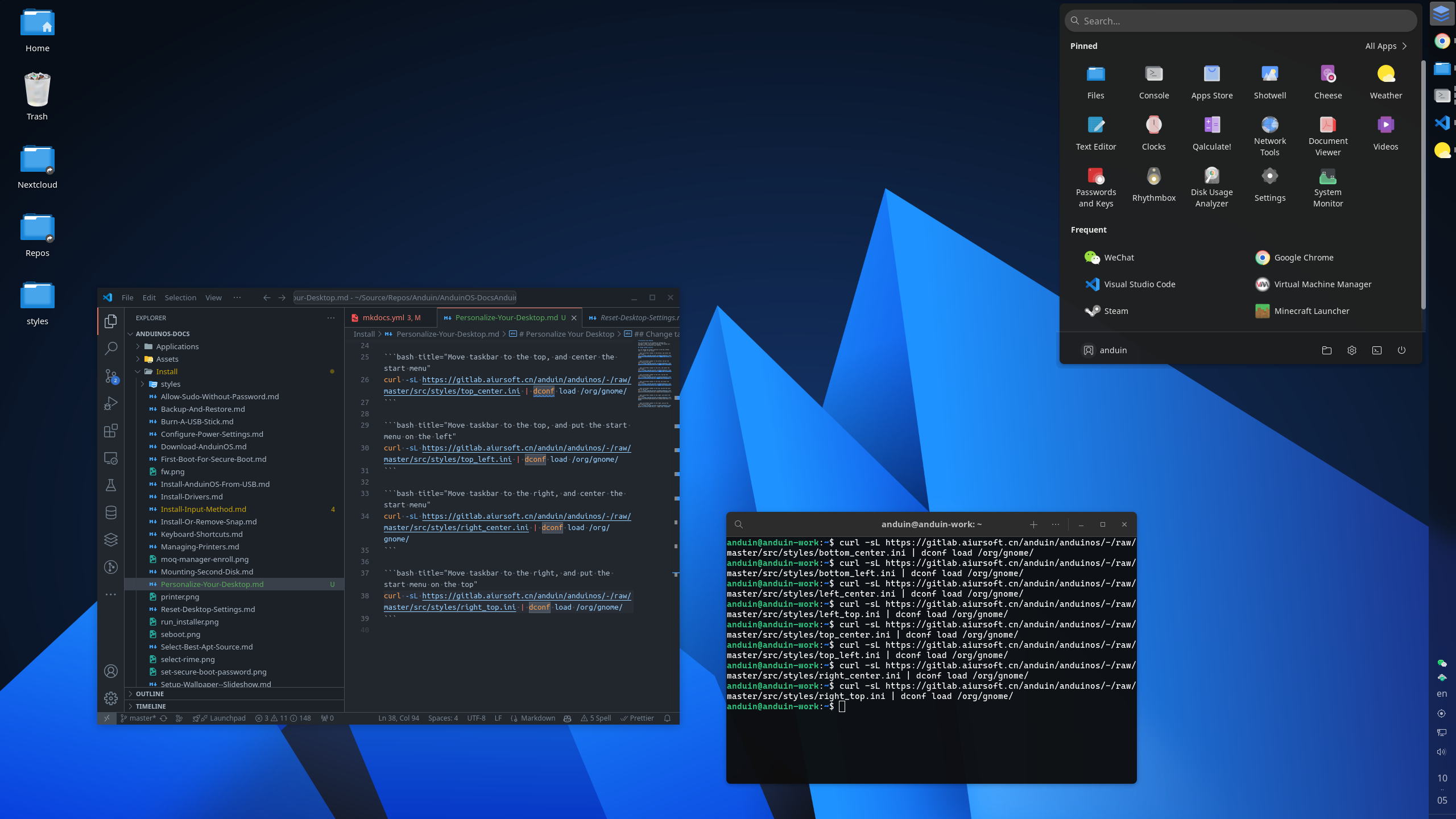
Task: Switch to the mkdocs.yml editor tab
Action: click(x=391, y=318)
